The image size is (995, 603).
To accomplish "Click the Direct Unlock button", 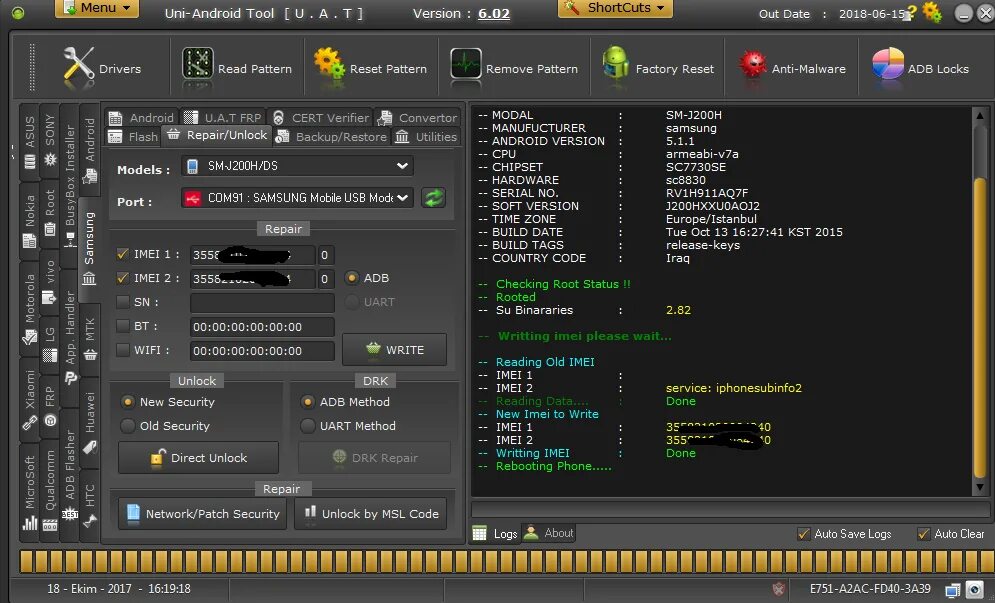I will (x=198, y=458).
